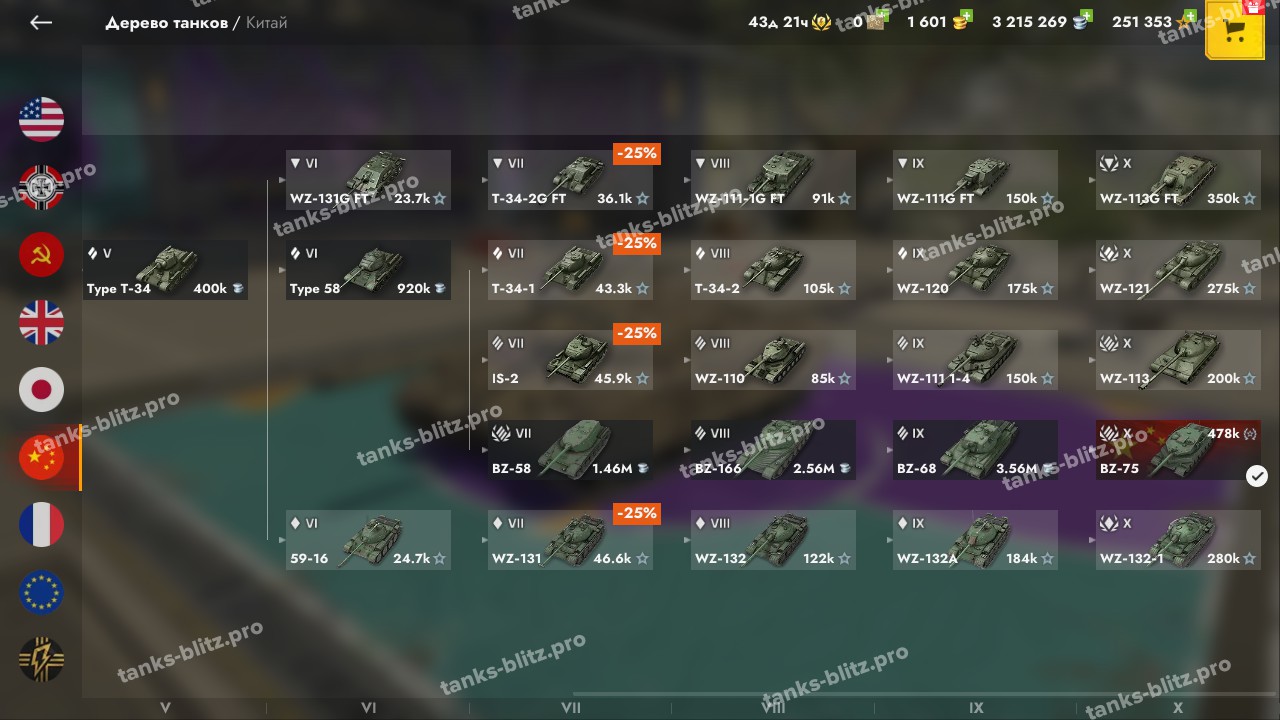Select the WZ-132-1 light tank card

click(x=1178, y=540)
